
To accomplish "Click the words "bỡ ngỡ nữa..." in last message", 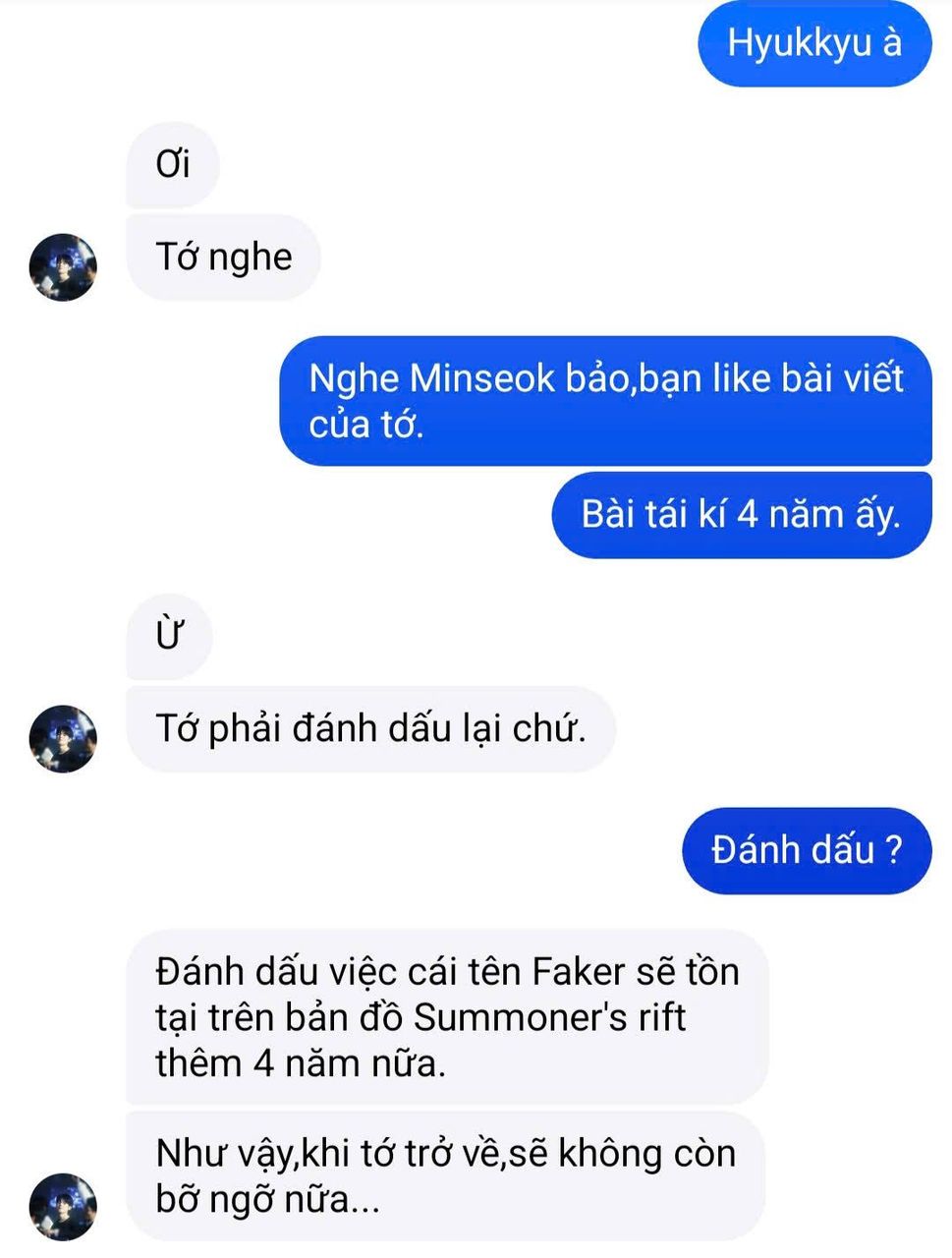I will pyautogui.click(x=267, y=1200).
